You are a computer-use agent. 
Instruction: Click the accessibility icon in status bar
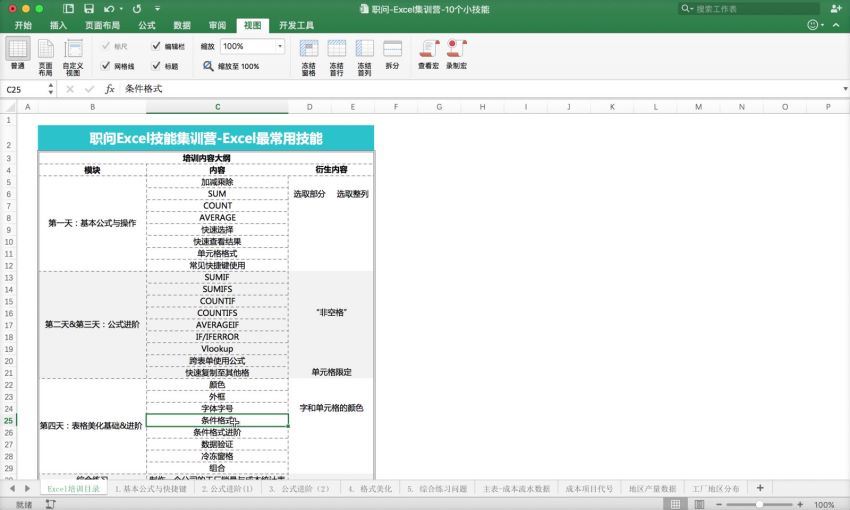(50, 504)
